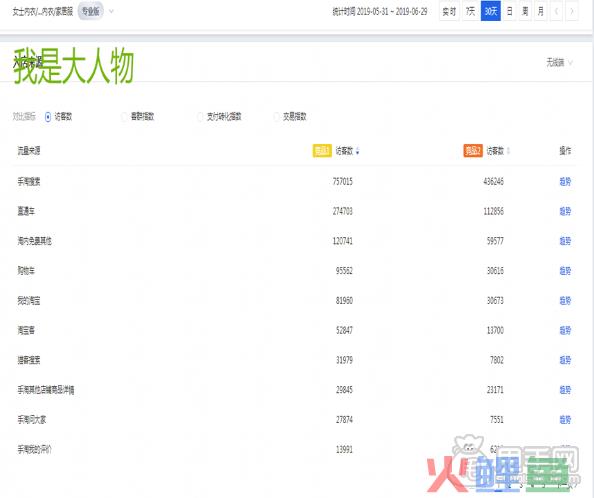594x498 pixels.
Task: Open the 无线端 terminal dropdown
Action: [560, 62]
